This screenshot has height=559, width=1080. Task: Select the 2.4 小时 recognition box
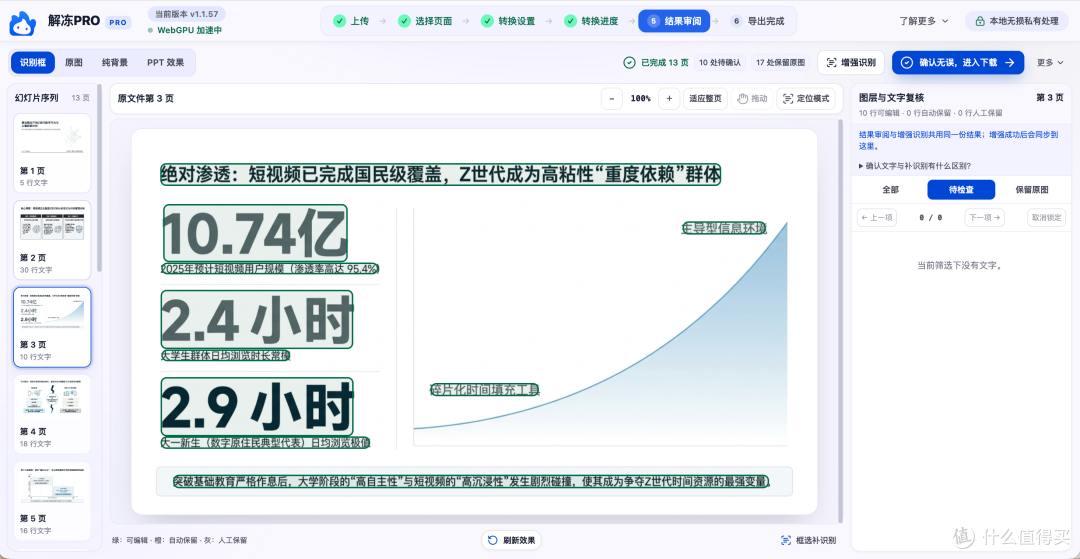(257, 319)
